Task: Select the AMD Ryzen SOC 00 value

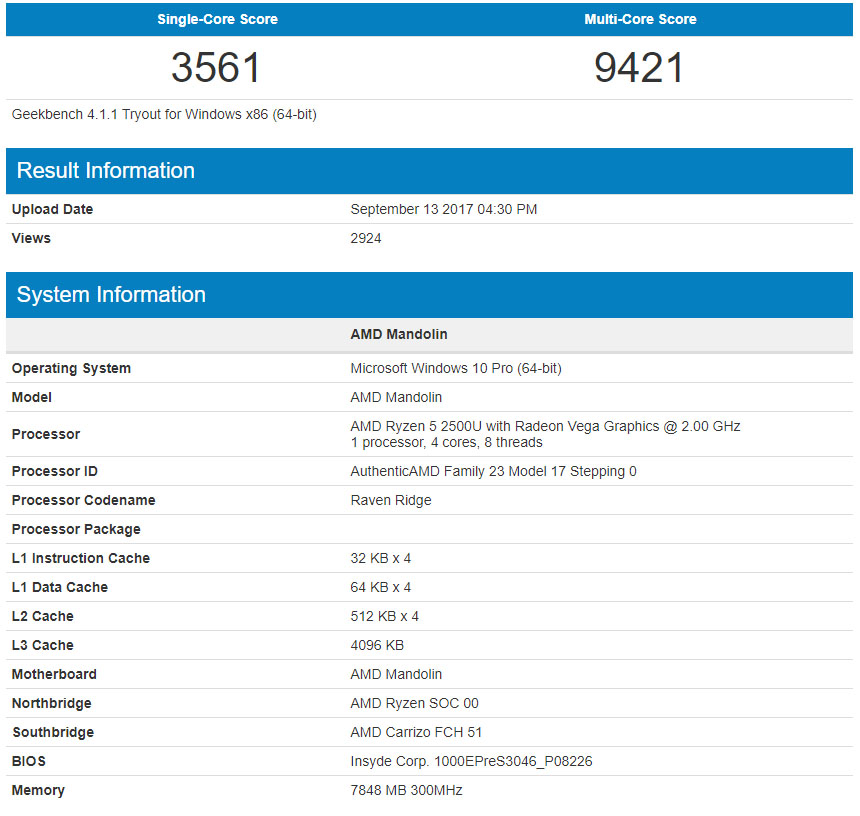Action: tap(415, 704)
